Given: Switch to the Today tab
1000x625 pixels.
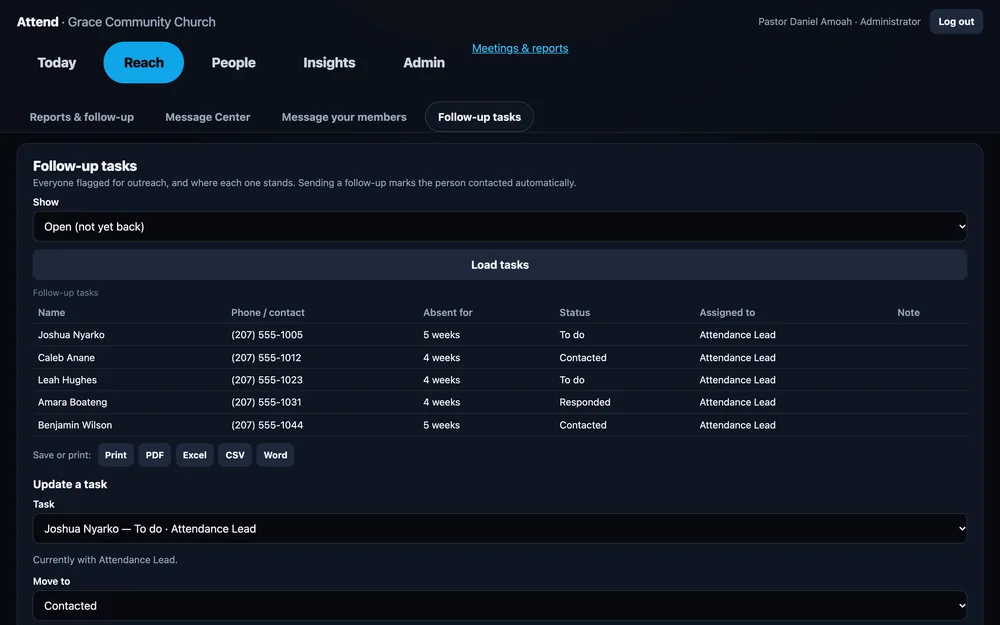Looking at the screenshot, I should pyautogui.click(x=57, y=62).
